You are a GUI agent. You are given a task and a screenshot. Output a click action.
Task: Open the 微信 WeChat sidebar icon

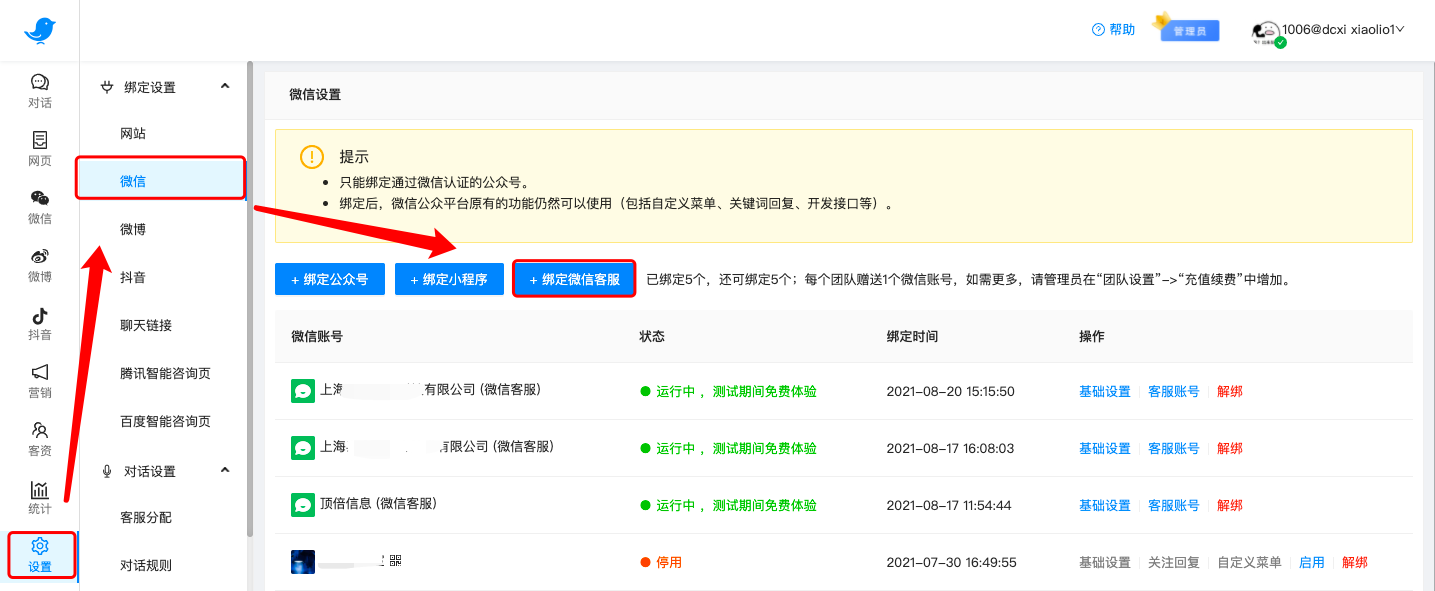(x=39, y=199)
